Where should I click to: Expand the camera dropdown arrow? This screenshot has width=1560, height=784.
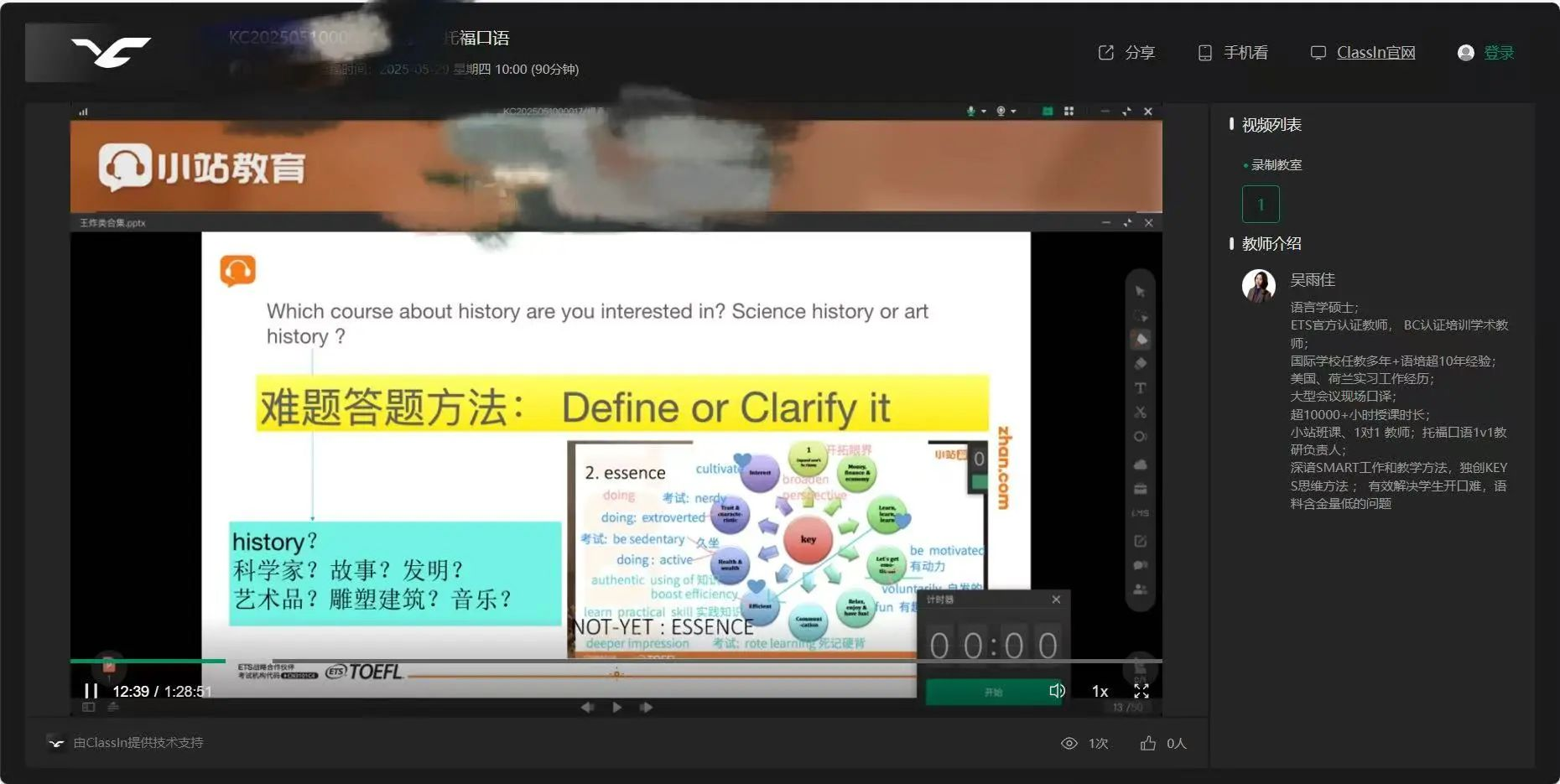1014,112
